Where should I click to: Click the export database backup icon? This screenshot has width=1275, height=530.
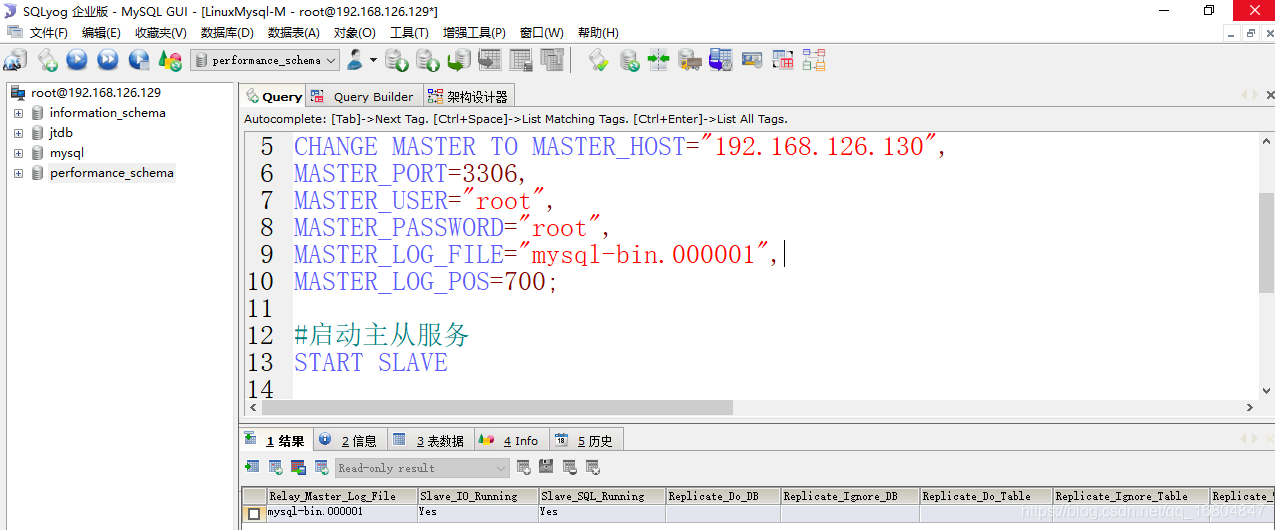[428, 60]
